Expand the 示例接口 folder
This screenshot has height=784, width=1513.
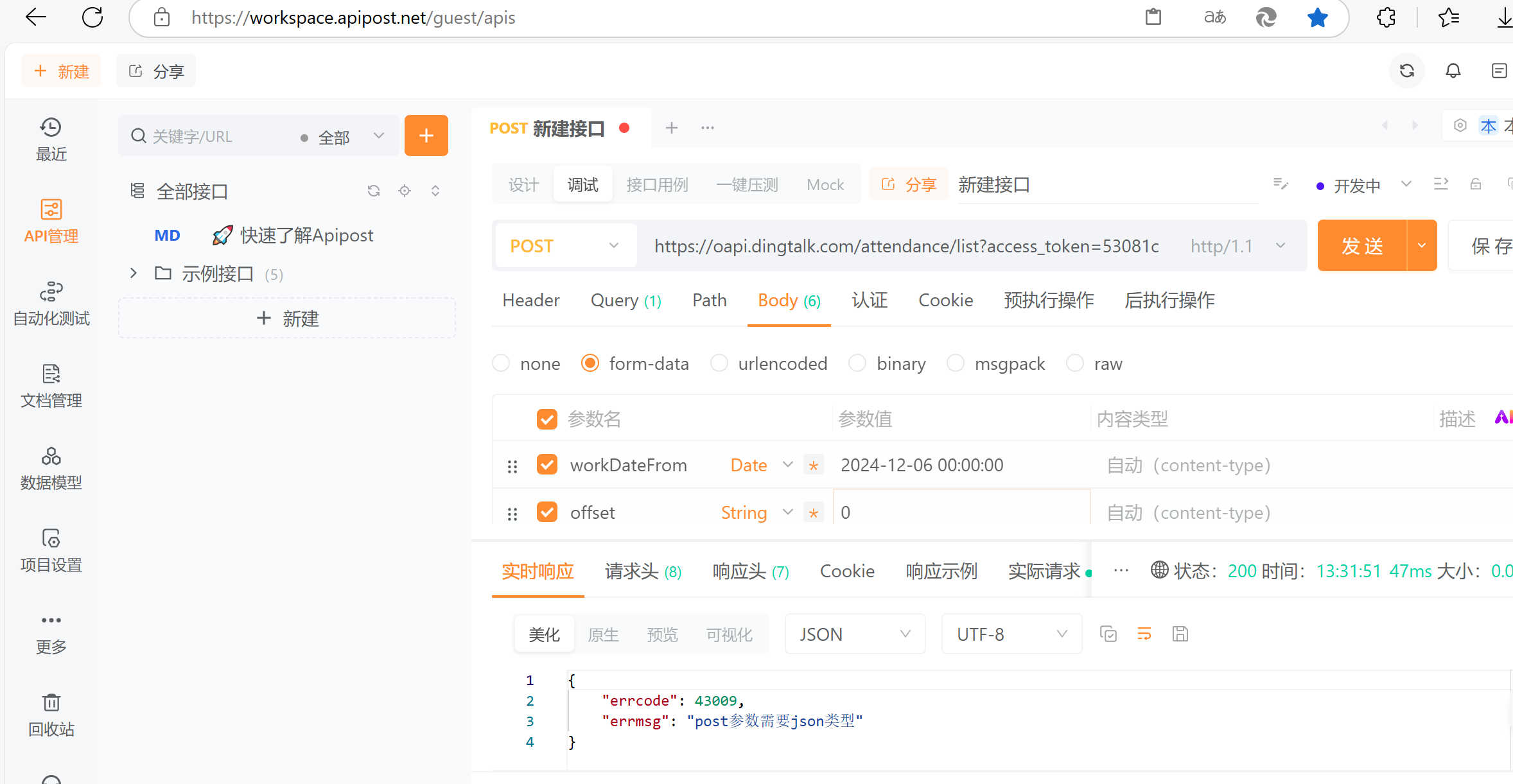tap(133, 273)
